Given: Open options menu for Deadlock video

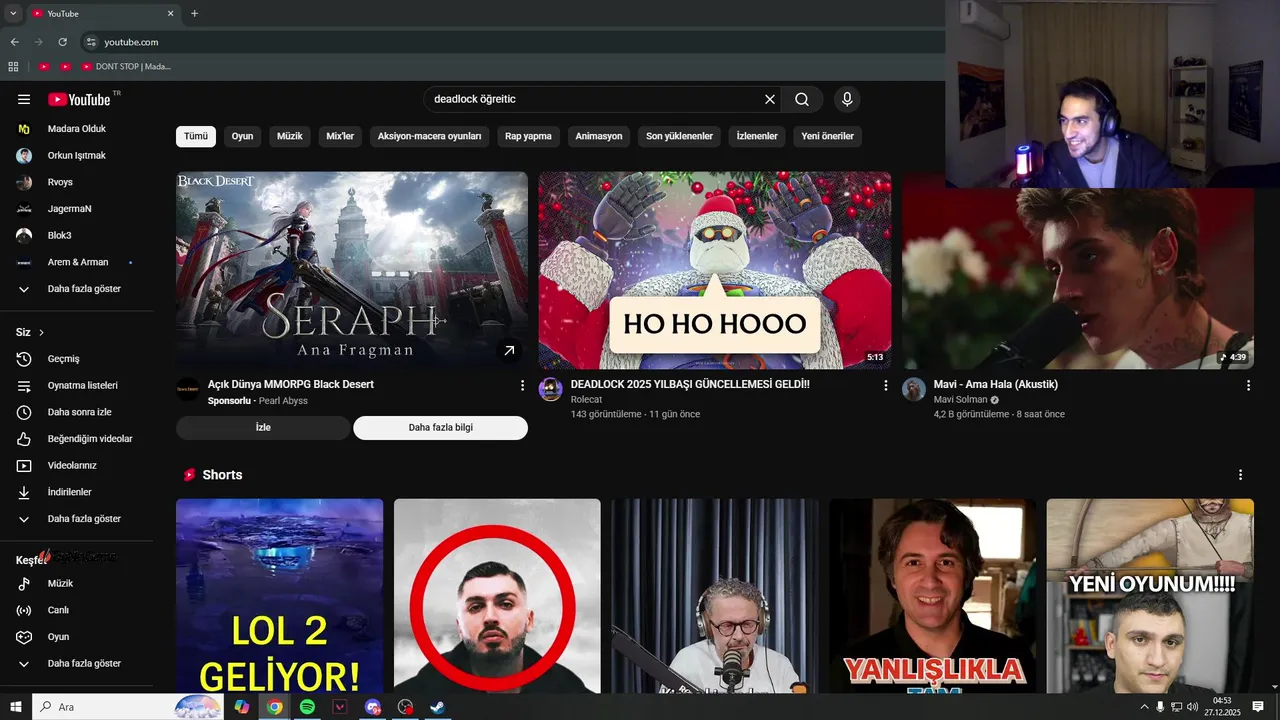Looking at the screenshot, I should click(885, 385).
